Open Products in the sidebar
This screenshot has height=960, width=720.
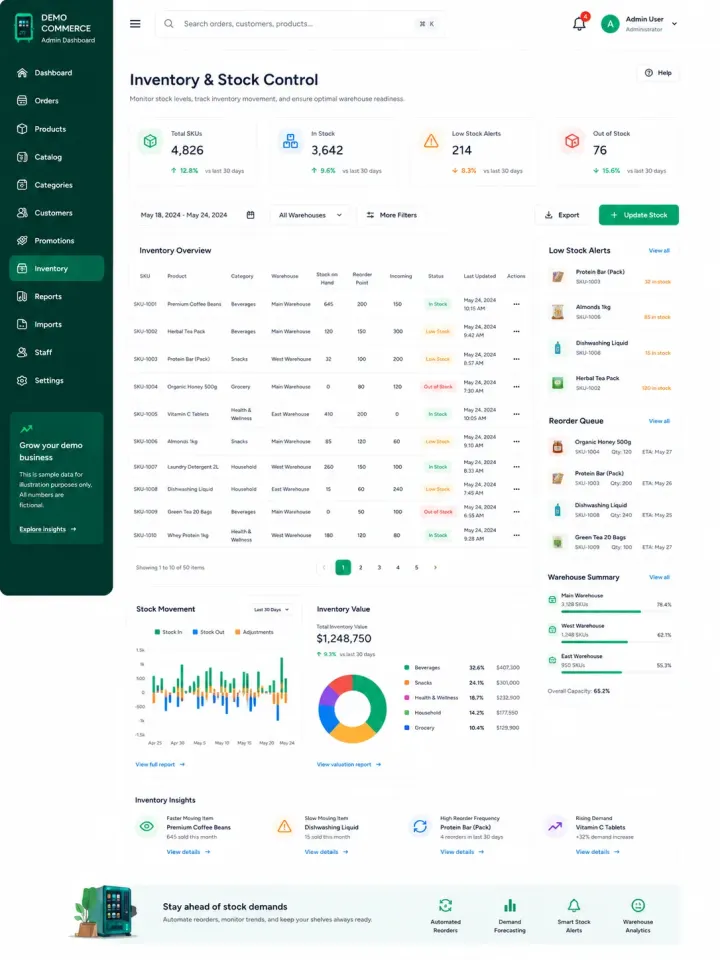(x=56, y=129)
